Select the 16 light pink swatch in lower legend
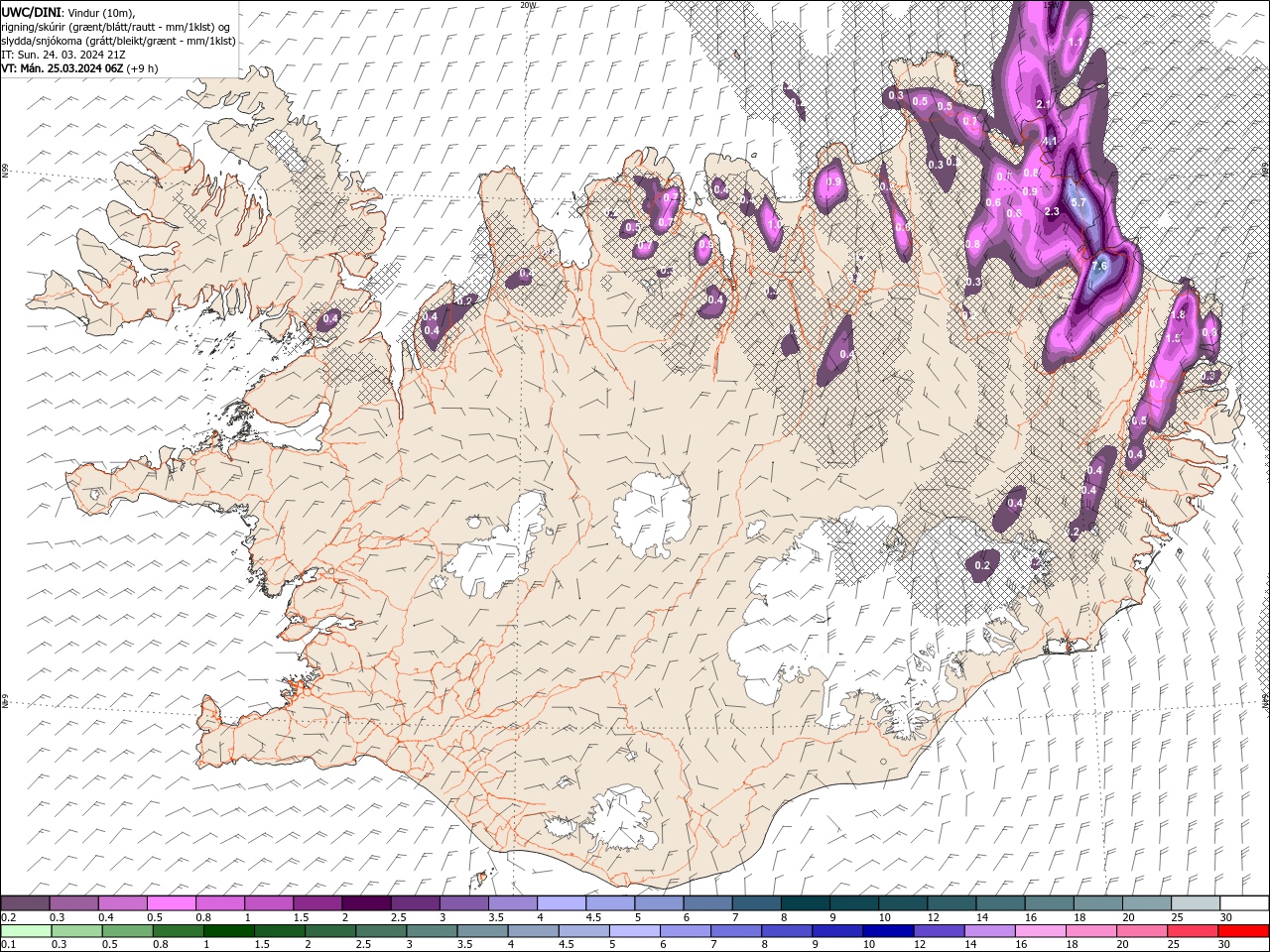Image resolution: width=1270 pixels, height=952 pixels. click(1039, 931)
